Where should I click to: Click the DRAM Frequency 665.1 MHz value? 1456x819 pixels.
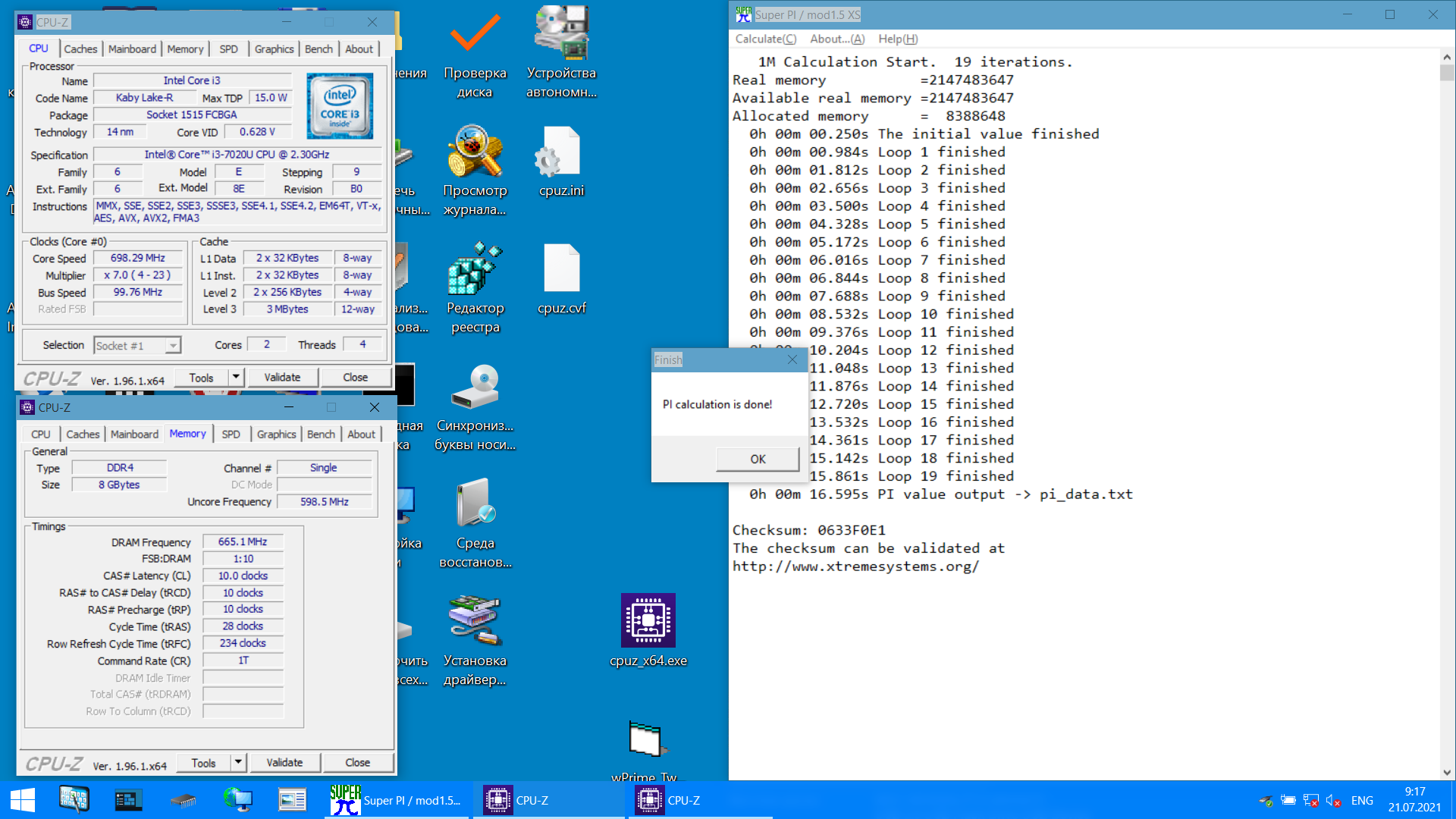[x=243, y=541]
